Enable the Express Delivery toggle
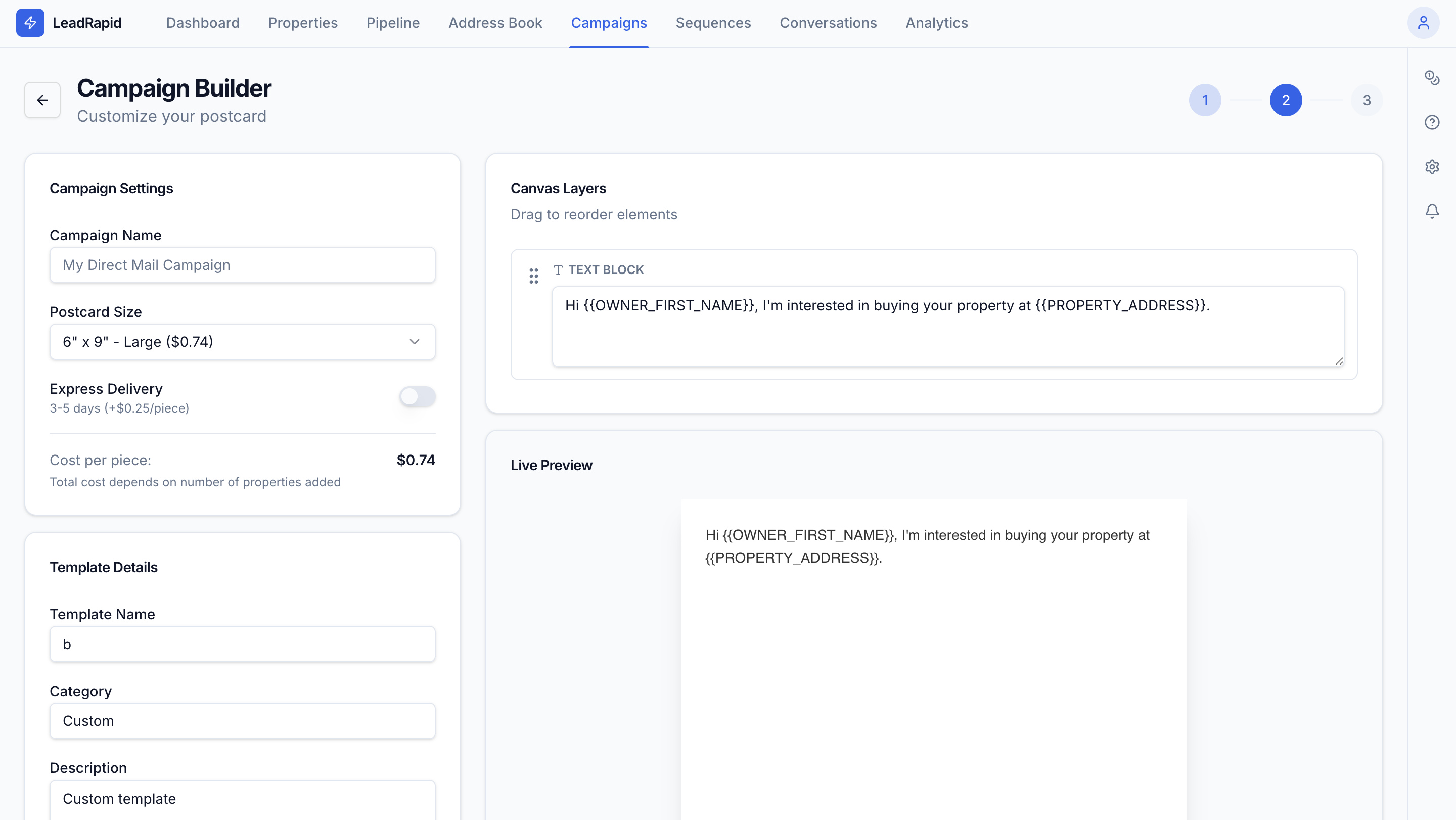This screenshot has width=1456, height=820. coord(417,396)
